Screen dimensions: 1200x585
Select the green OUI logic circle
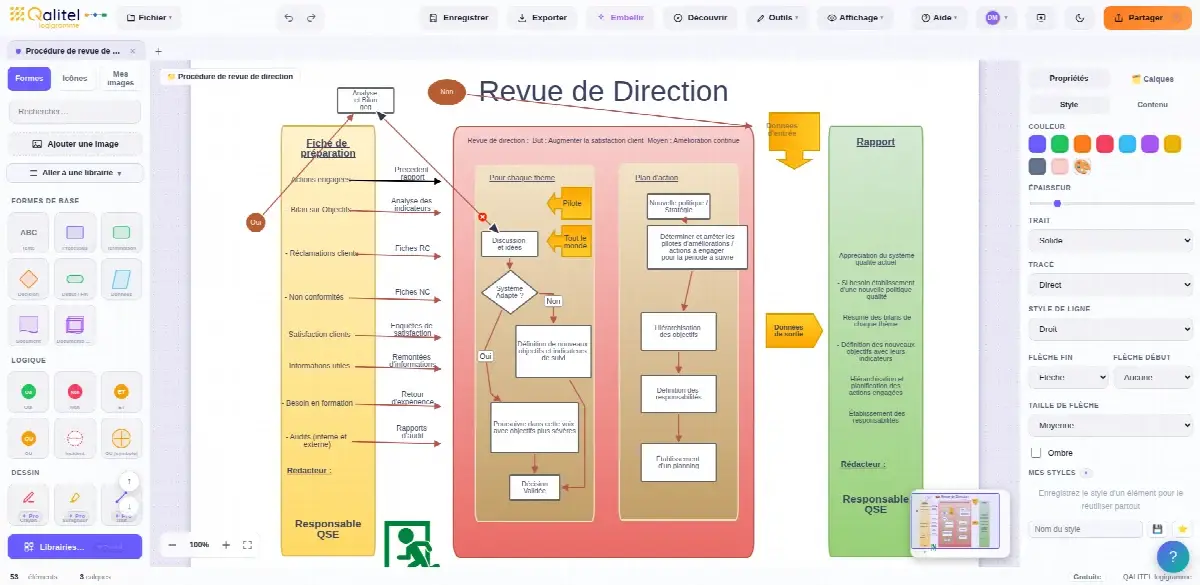pyautogui.click(x=29, y=393)
